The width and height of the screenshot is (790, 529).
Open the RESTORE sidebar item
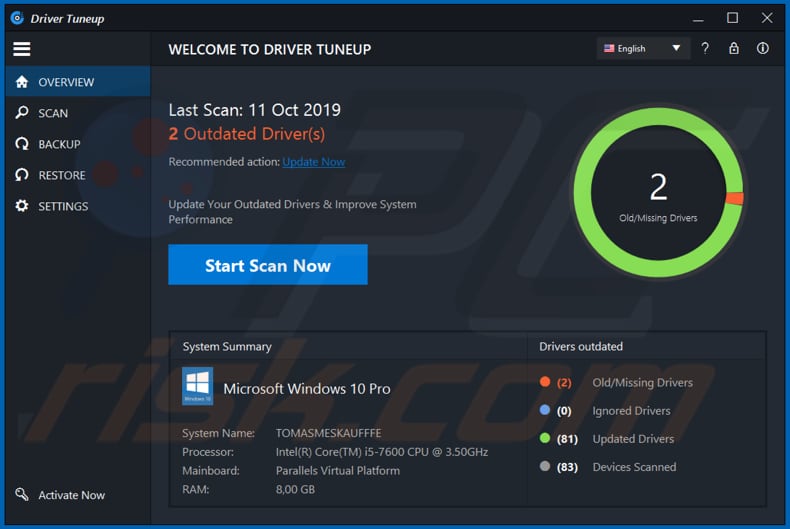78,175
